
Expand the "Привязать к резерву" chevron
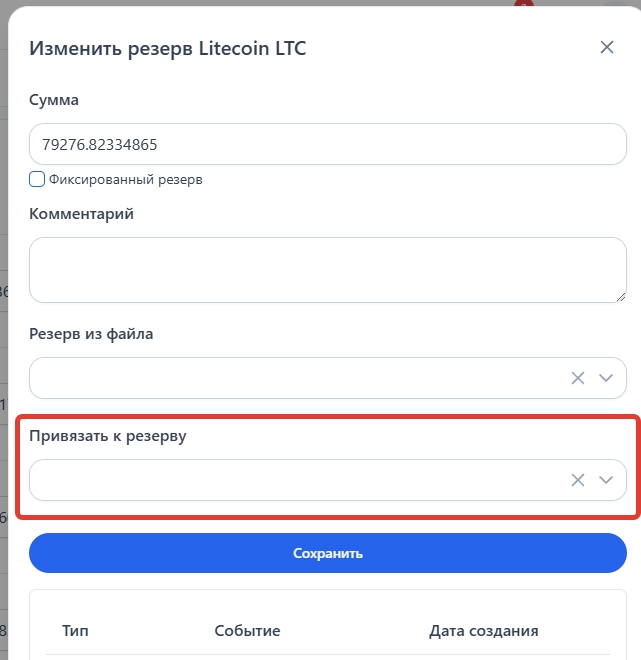click(605, 480)
